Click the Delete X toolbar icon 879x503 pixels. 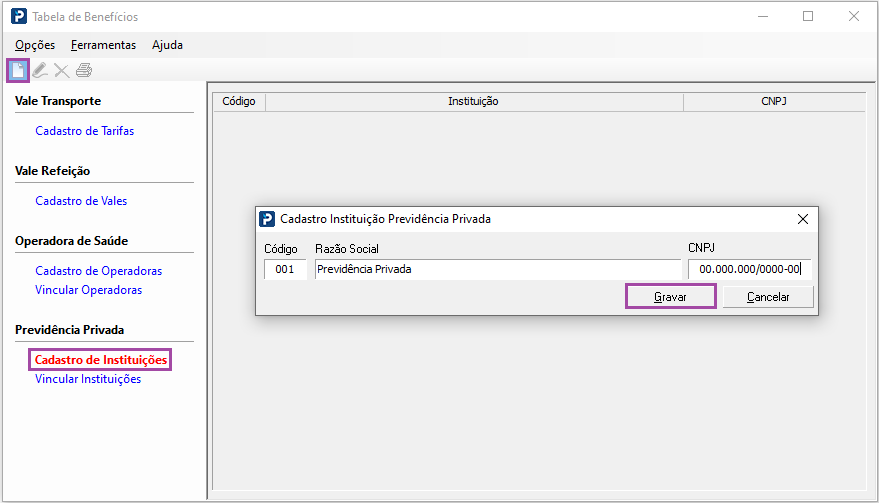(62, 70)
